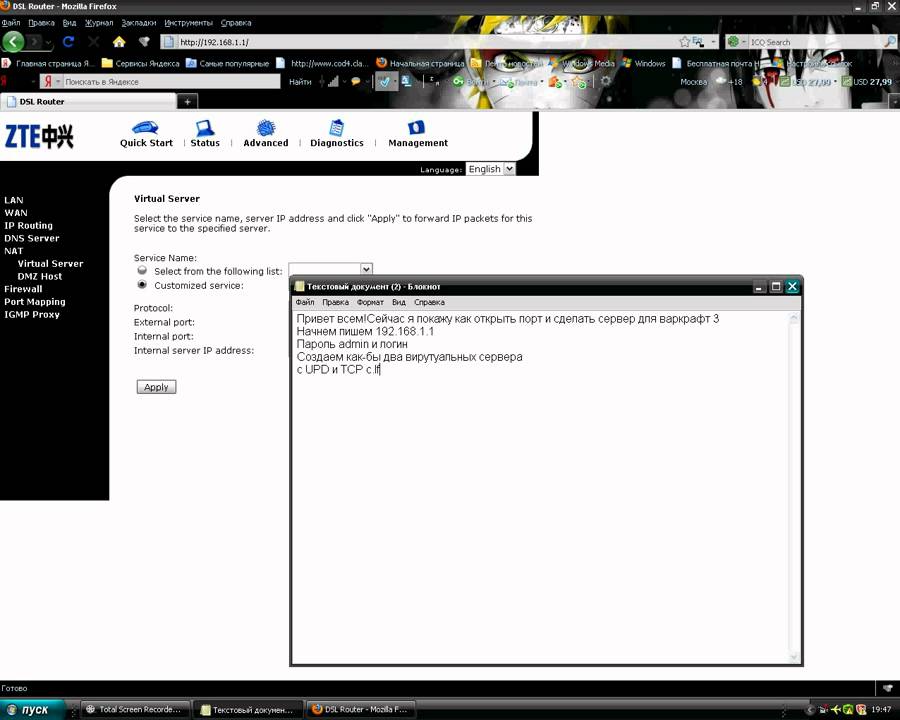Click the Yandex Я logo icon
Screen dimensions: 900x720
48,82
